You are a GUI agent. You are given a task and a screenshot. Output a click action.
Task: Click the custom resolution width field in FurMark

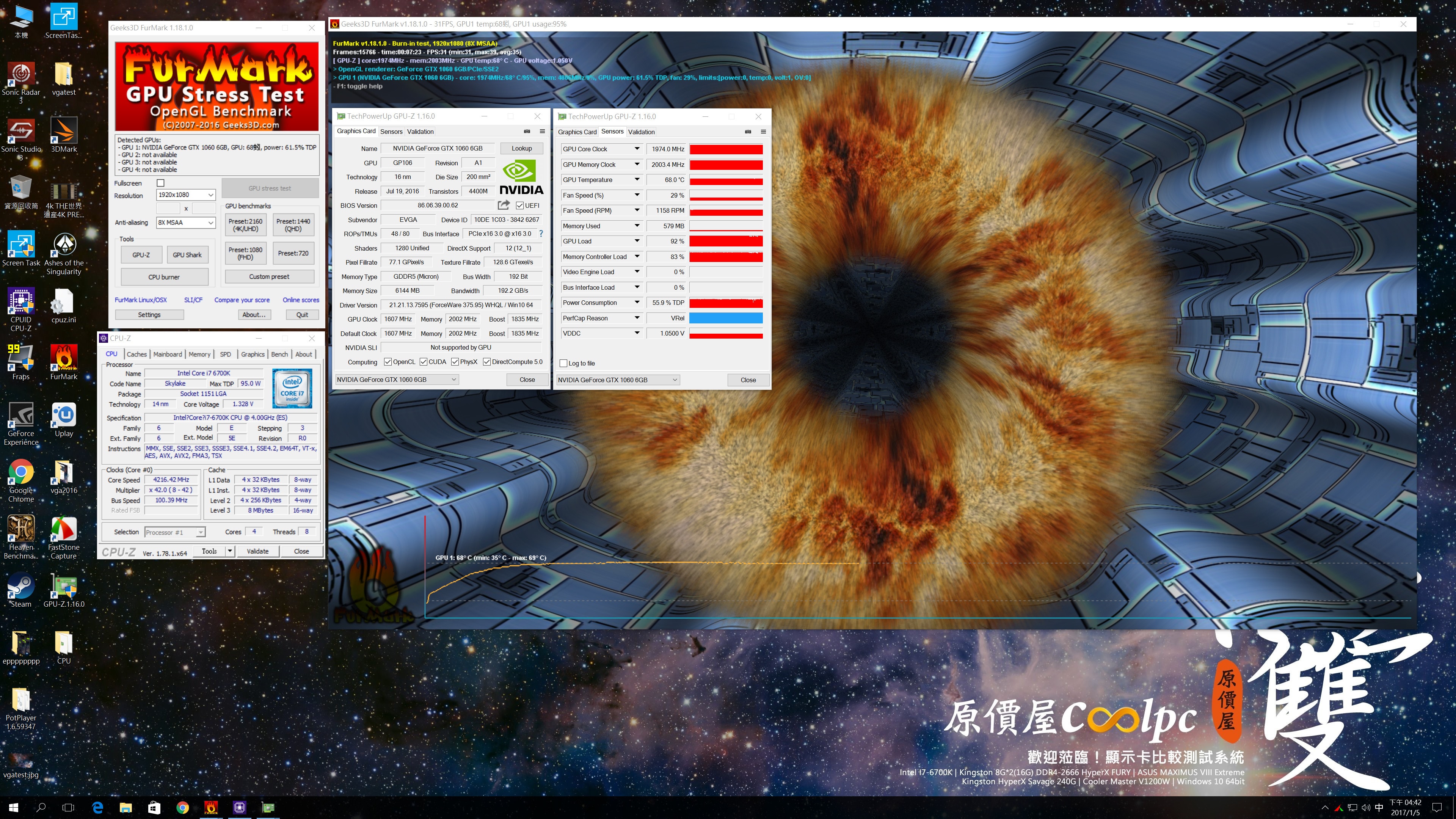pyautogui.click(x=168, y=208)
